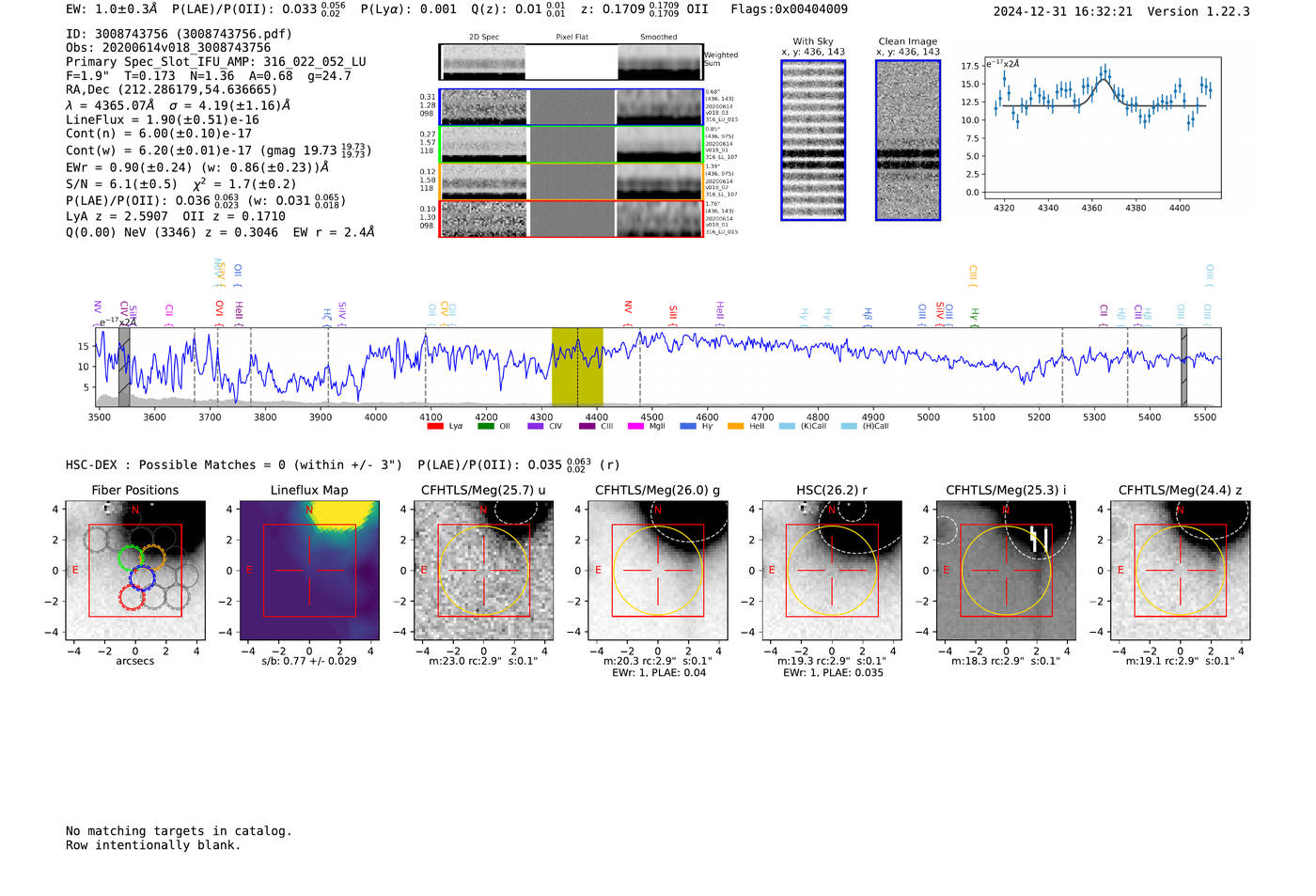The height and width of the screenshot is (896, 1316).
Task: Open the Fiber Positions thumbnail
Action: pos(135,571)
